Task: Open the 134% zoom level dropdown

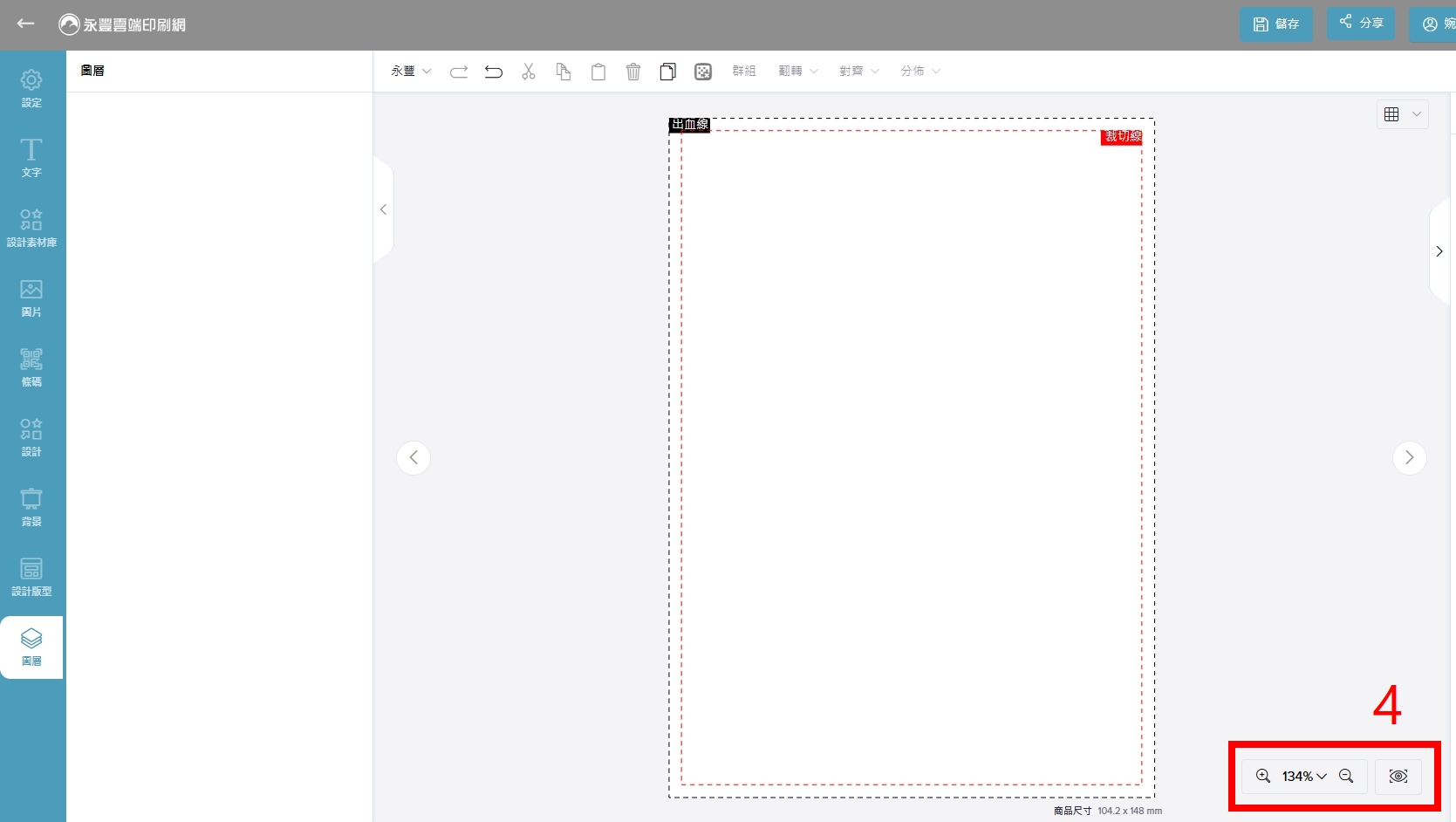Action: (x=1304, y=776)
